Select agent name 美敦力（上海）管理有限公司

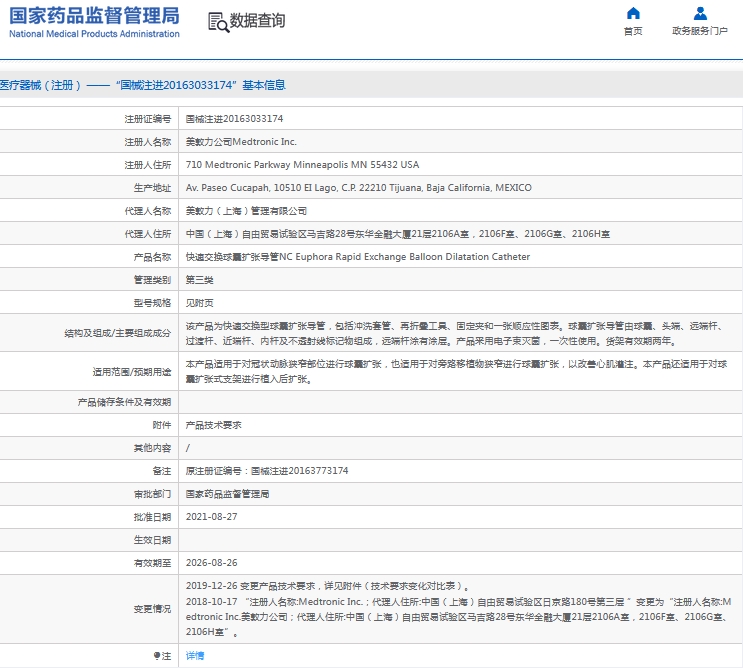click(x=246, y=211)
